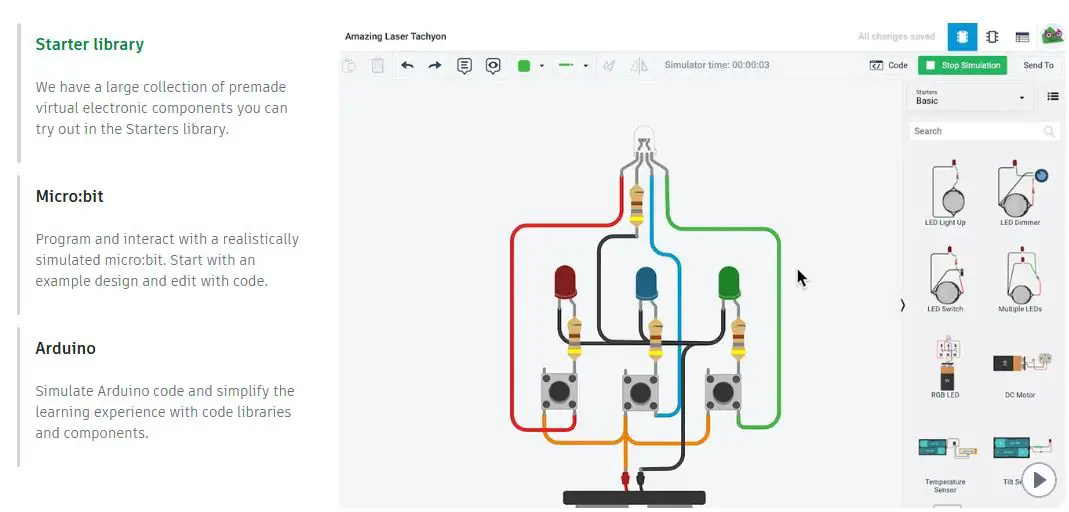Screen dimensions: 1069x512
Task: Collapse the components panel chevron
Action: 902,305
